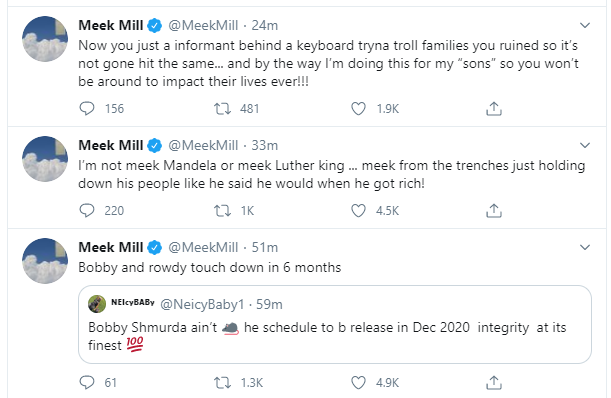Open options chevron on the 24m tweet
The image size is (611, 398).
585,26
